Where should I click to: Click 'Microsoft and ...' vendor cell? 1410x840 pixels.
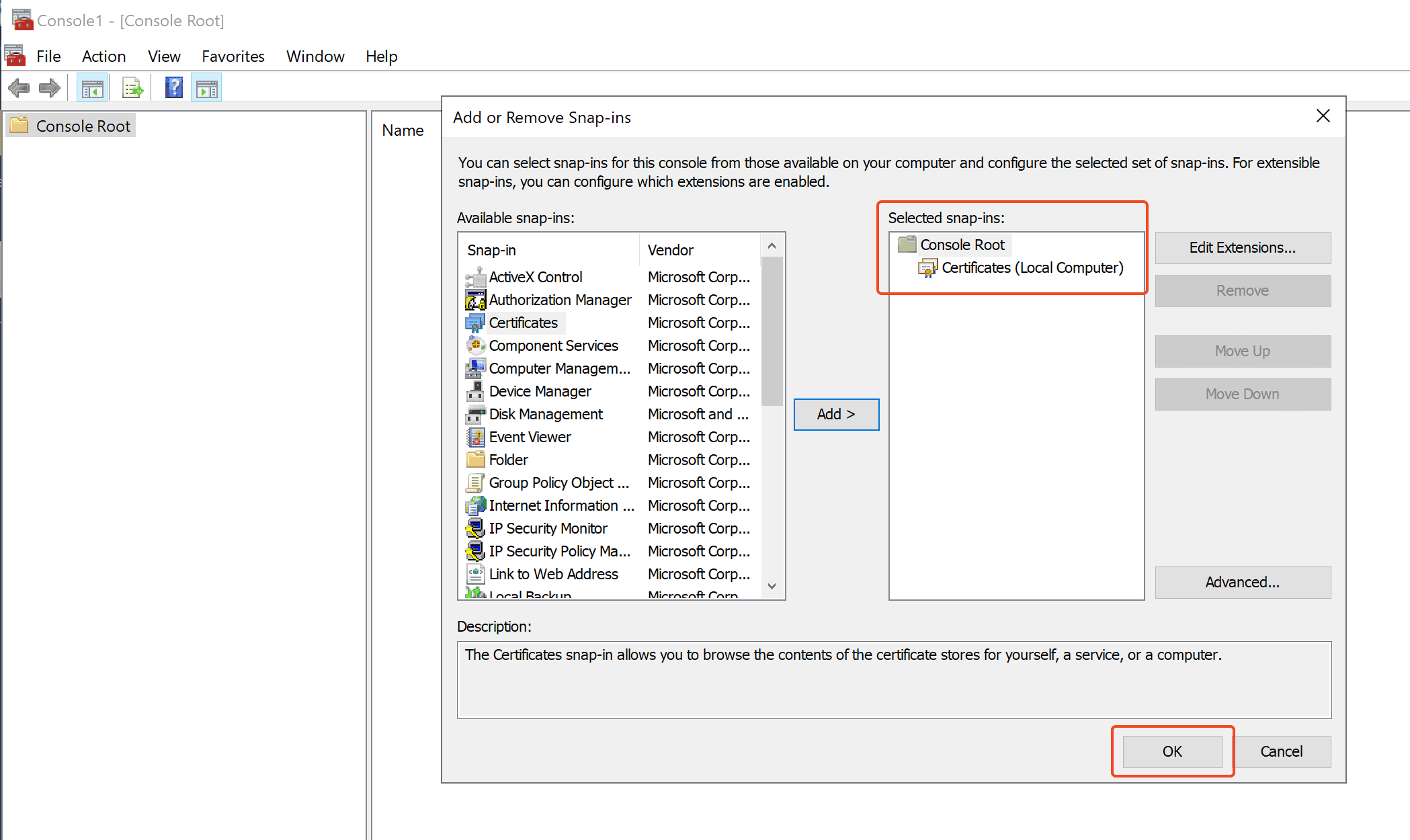click(x=698, y=414)
